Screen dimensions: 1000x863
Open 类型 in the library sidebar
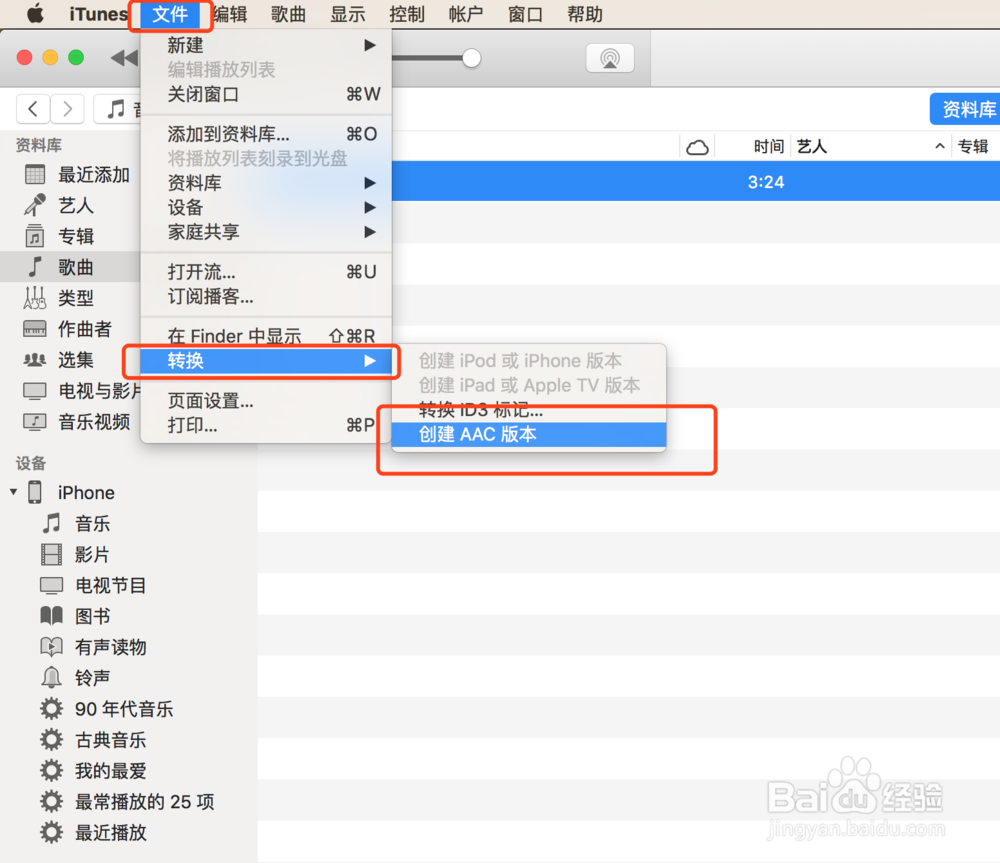pos(59,298)
